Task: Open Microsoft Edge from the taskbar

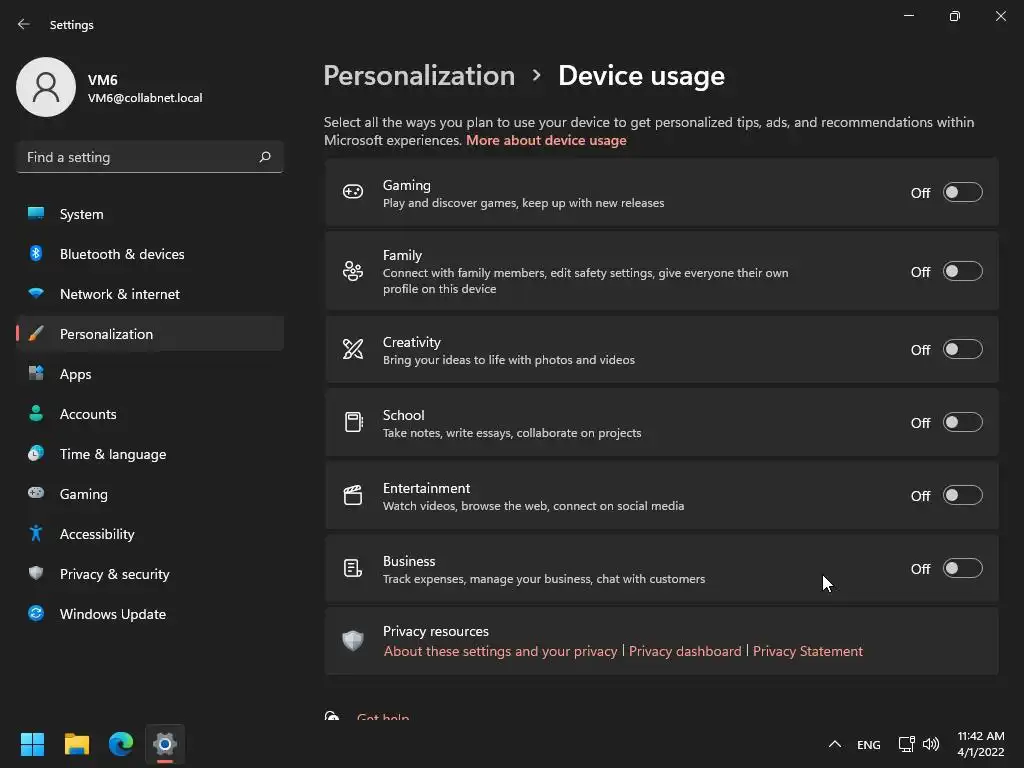Action: coord(121,744)
